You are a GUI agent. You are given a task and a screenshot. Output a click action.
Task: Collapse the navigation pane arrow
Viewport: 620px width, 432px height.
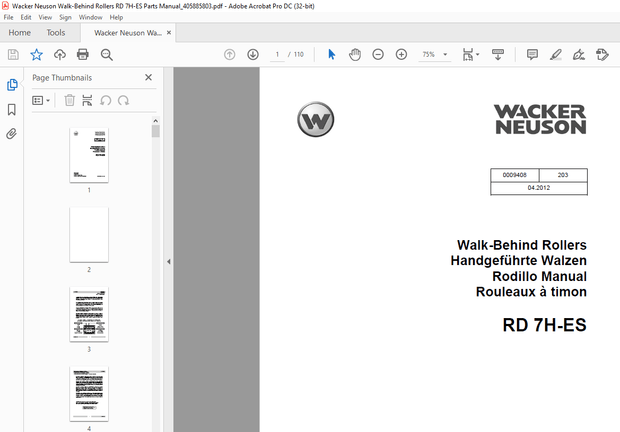click(169, 261)
